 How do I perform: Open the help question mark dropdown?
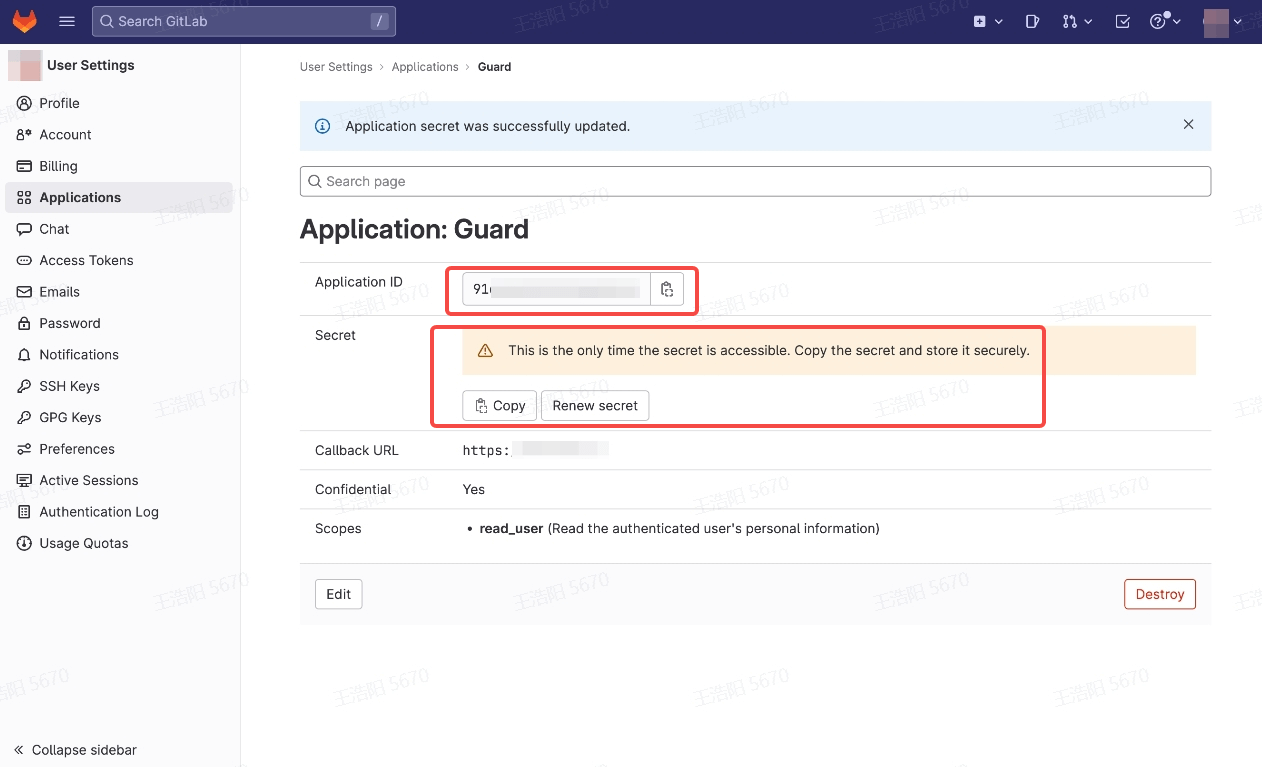pos(1165,21)
